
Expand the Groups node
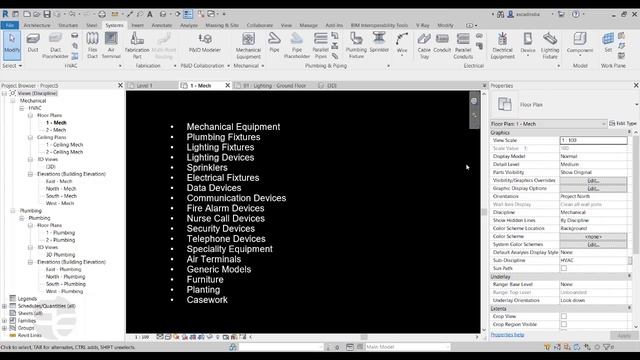coord(4,328)
